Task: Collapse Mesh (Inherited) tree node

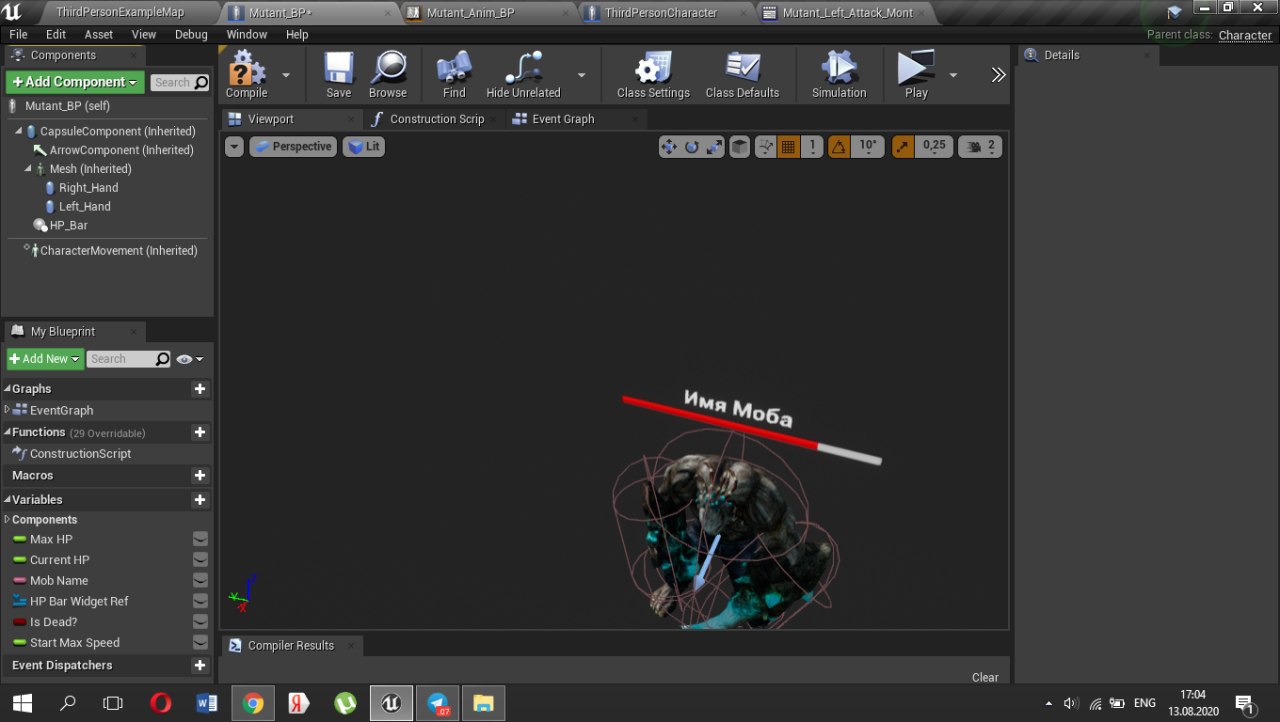Action: [29, 169]
